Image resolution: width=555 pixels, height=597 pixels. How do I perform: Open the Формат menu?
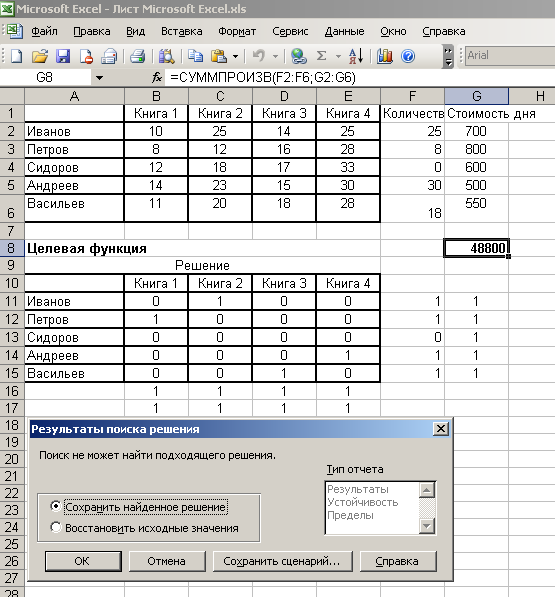pyautogui.click(x=237, y=31)
